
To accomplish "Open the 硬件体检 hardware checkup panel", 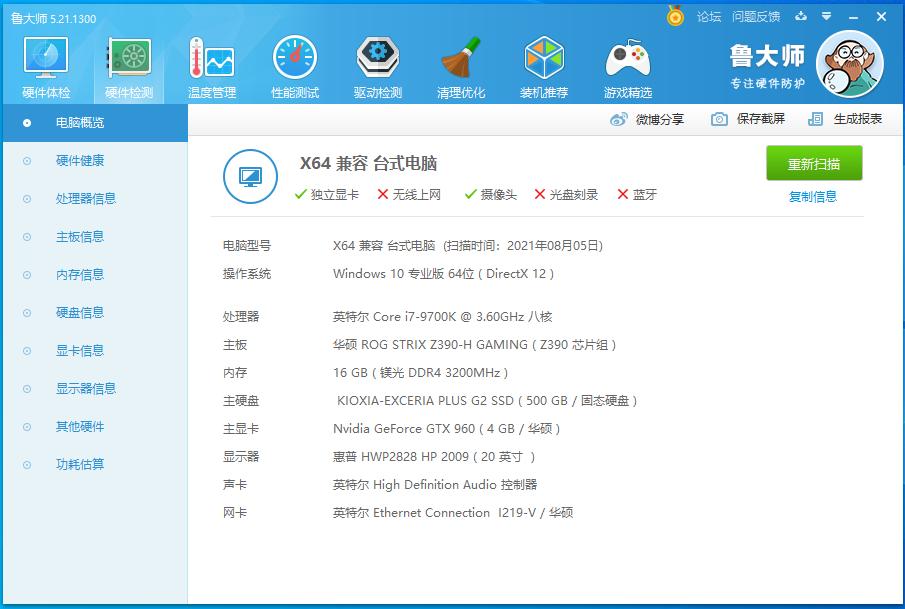I will click(x=44, y=65).
